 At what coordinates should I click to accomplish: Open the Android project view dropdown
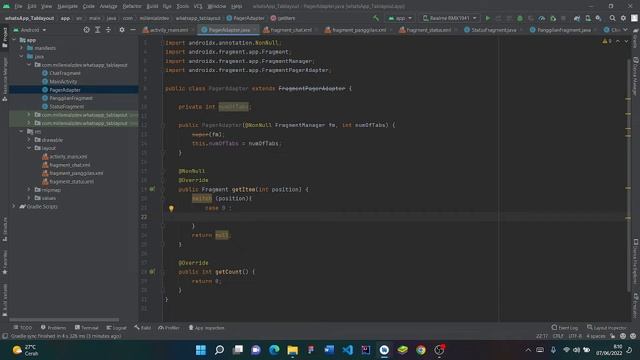coord(30,30)
